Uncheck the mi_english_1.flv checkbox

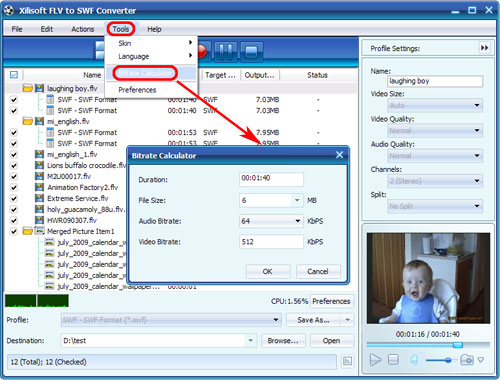(x=14, y=155)
